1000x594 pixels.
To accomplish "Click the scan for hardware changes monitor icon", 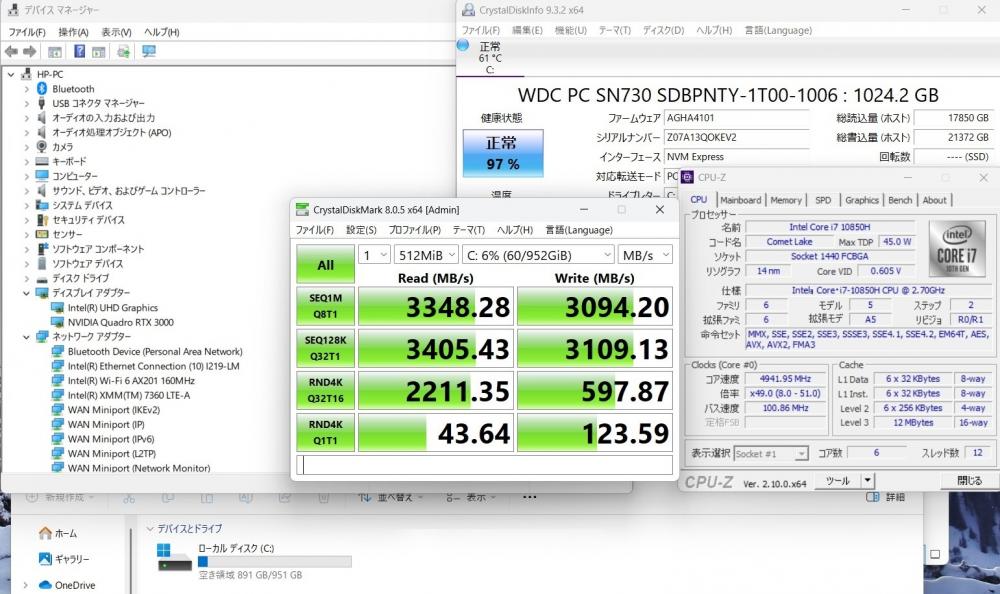I will 149,51.
